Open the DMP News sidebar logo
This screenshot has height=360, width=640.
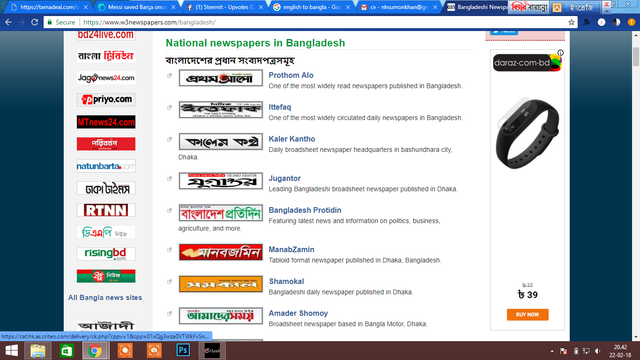coord(106,232)
